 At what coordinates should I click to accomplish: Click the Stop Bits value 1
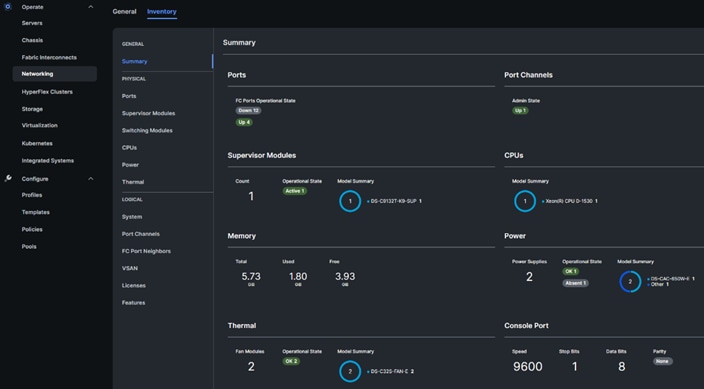[575, 367]
